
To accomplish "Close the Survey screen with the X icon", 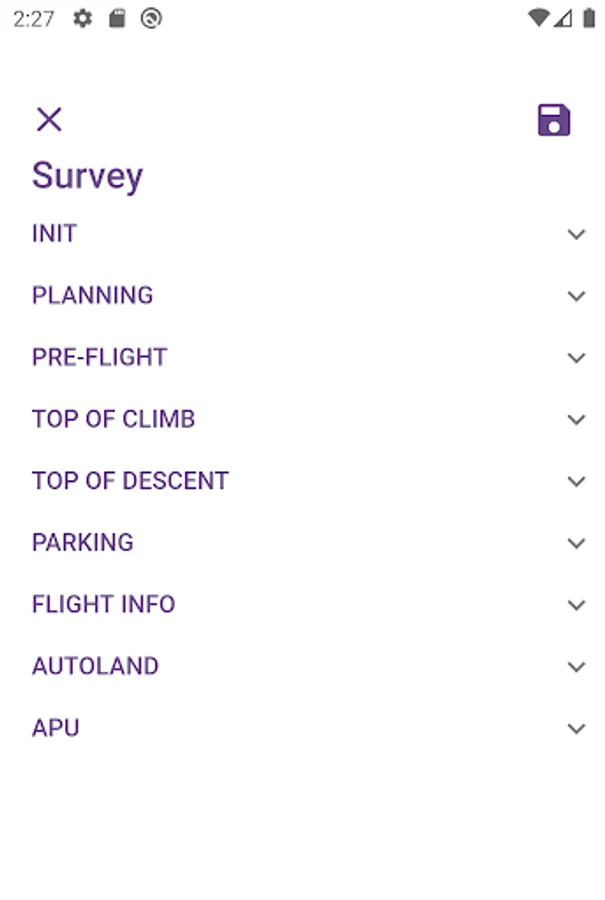I will click(49, 120).
